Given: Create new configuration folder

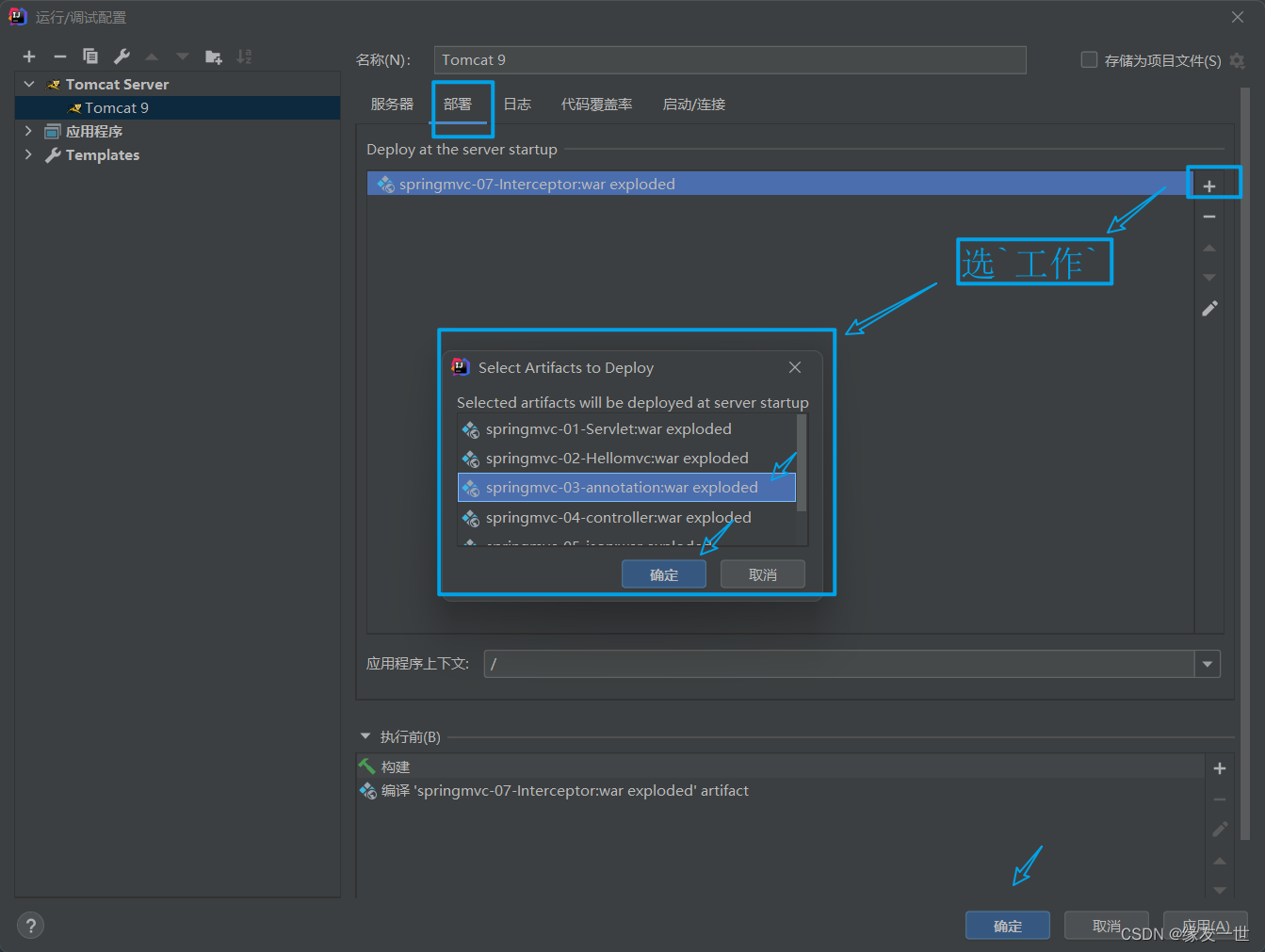Looking at the screenshot, I should tap(214, 56).
